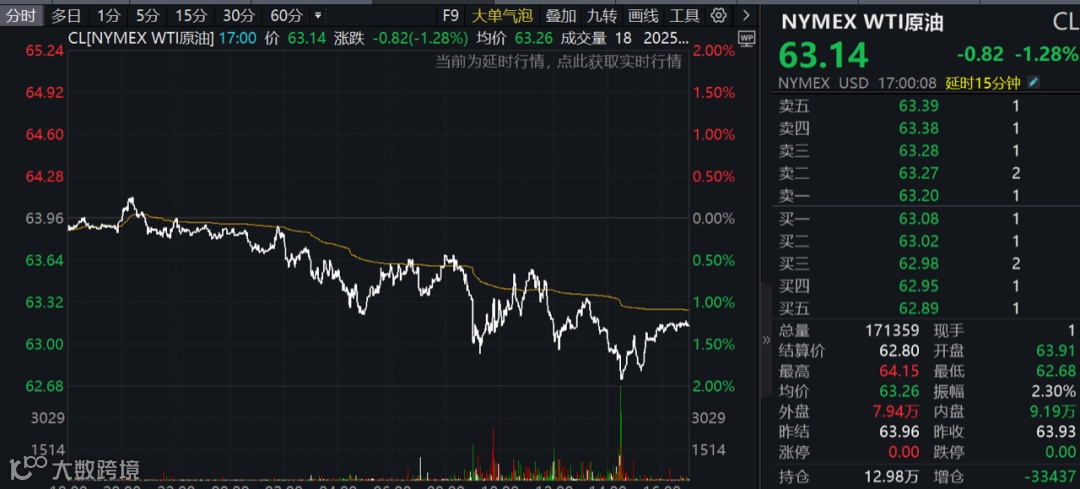The image size is (1080, 489).
Task: Click 昨结 value 63.96
Action: point(900,432)
